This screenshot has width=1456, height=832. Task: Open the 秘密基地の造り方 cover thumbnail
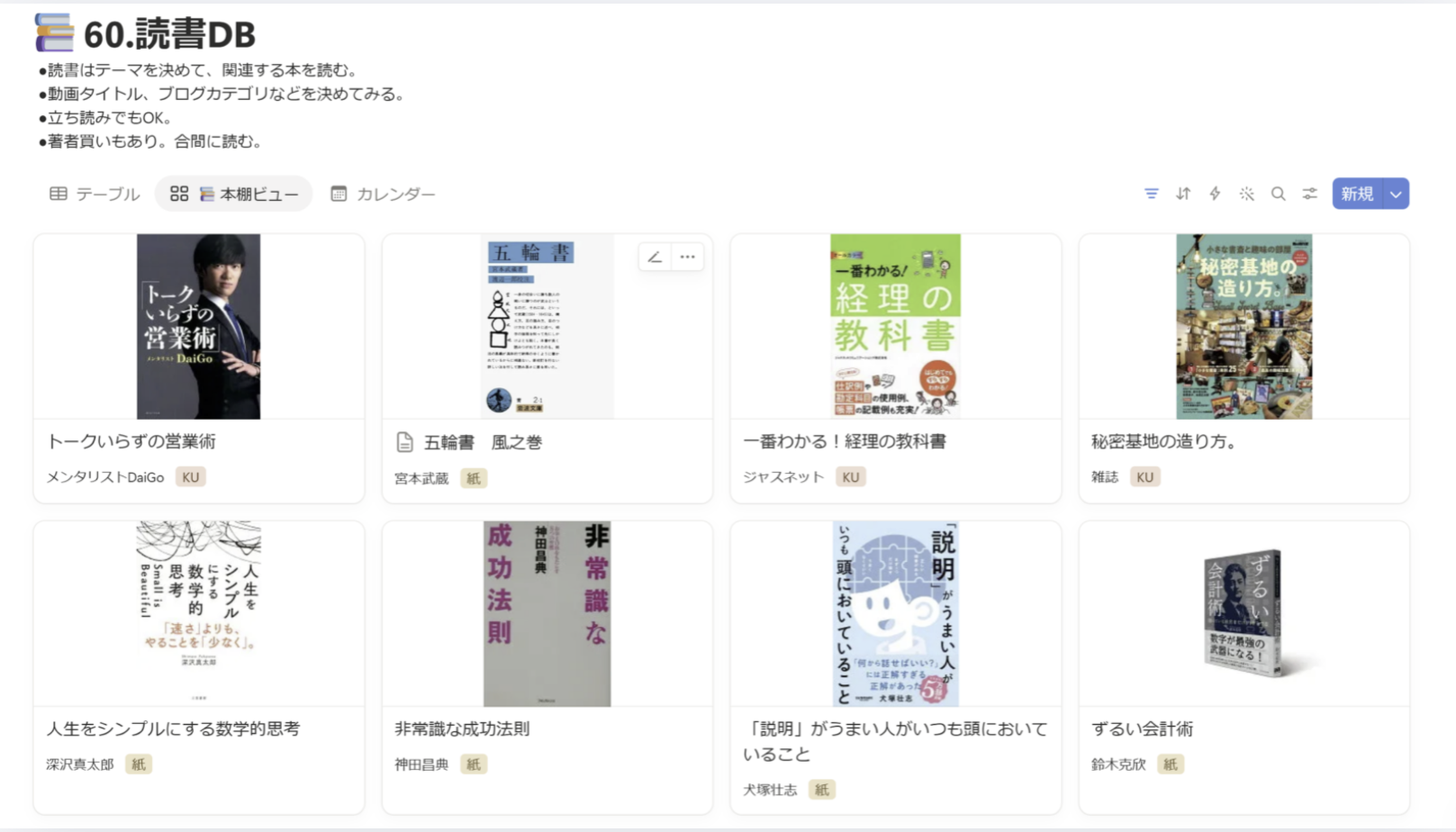(1243, 326)
